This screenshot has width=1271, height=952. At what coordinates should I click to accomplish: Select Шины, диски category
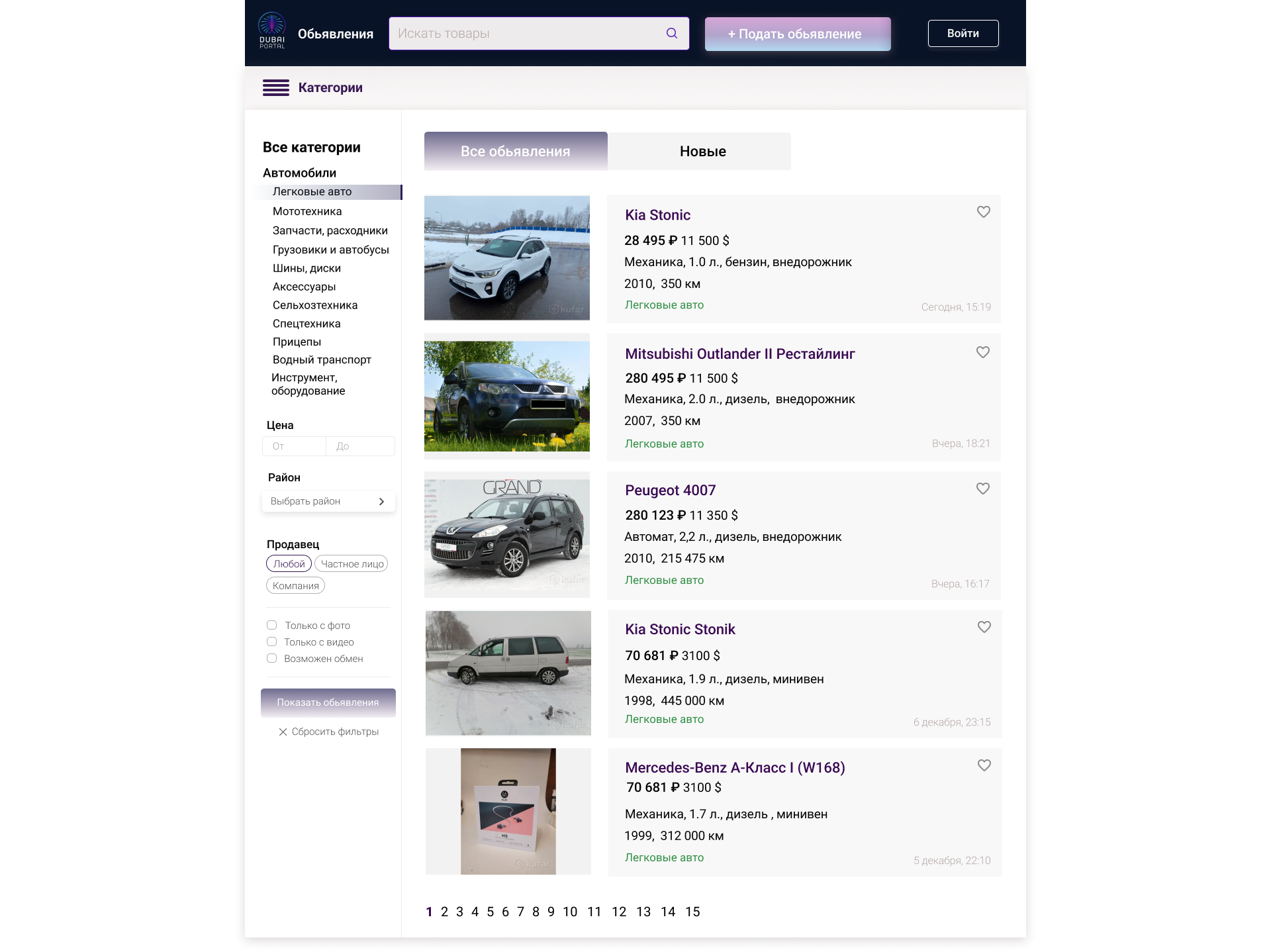click(x=306, y=268)
